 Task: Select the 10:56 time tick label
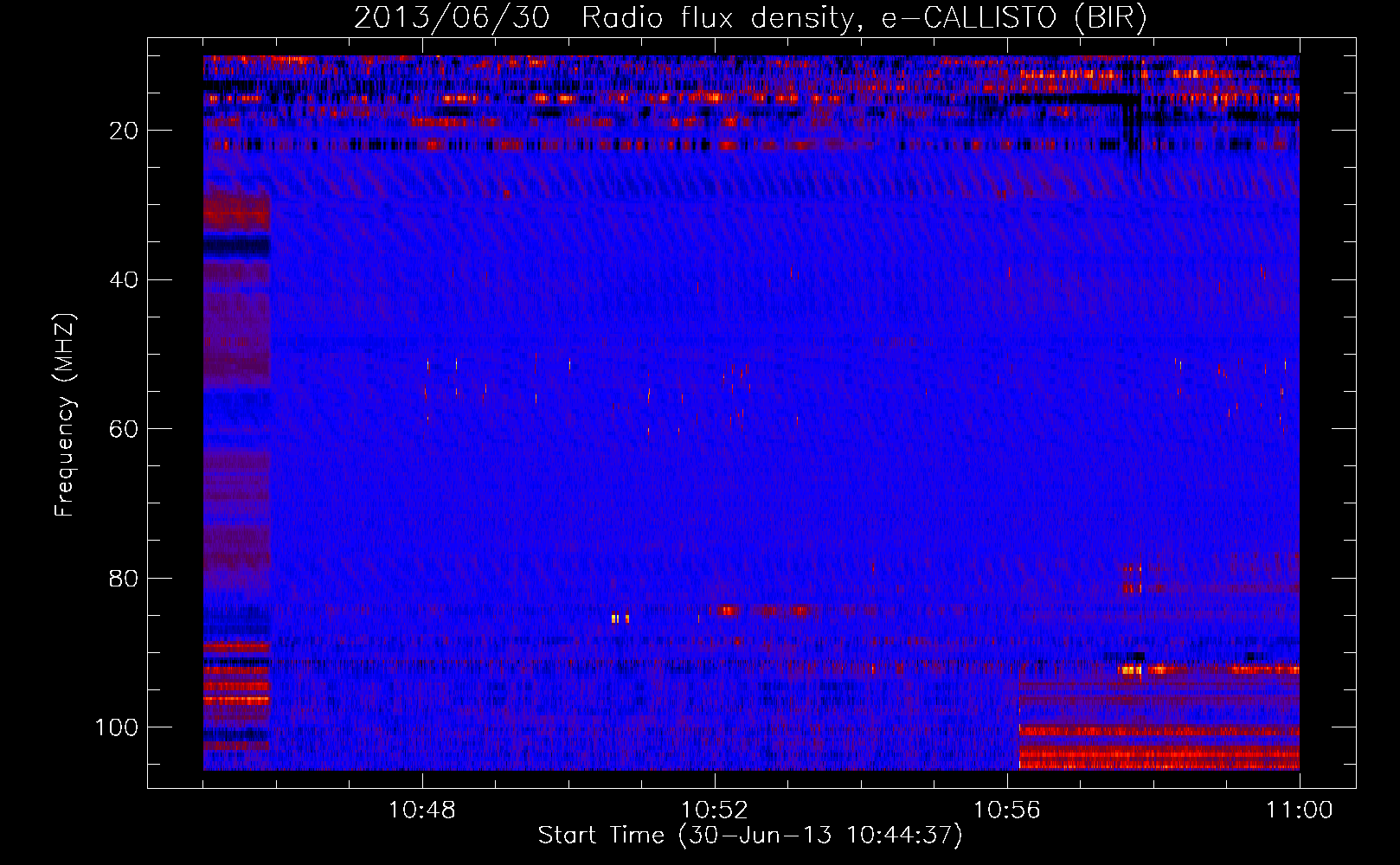[x=1007, y=811]
